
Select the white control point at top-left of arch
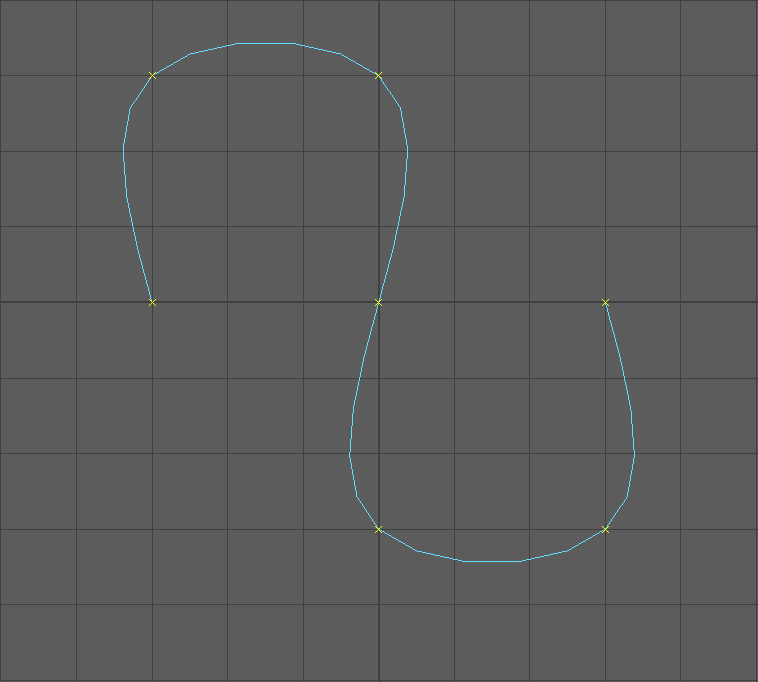[152, 75]
